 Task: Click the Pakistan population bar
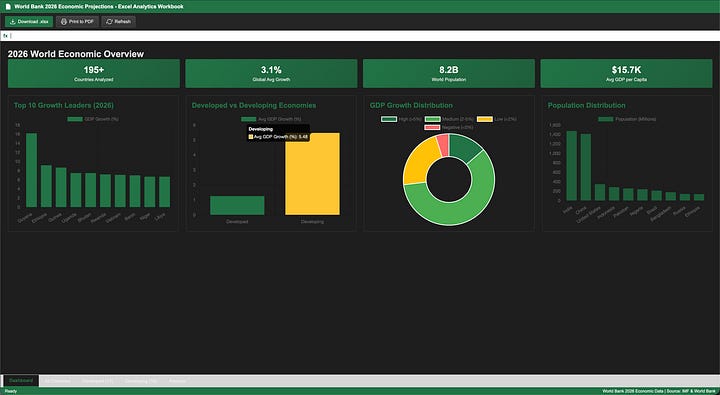point(628,195)
